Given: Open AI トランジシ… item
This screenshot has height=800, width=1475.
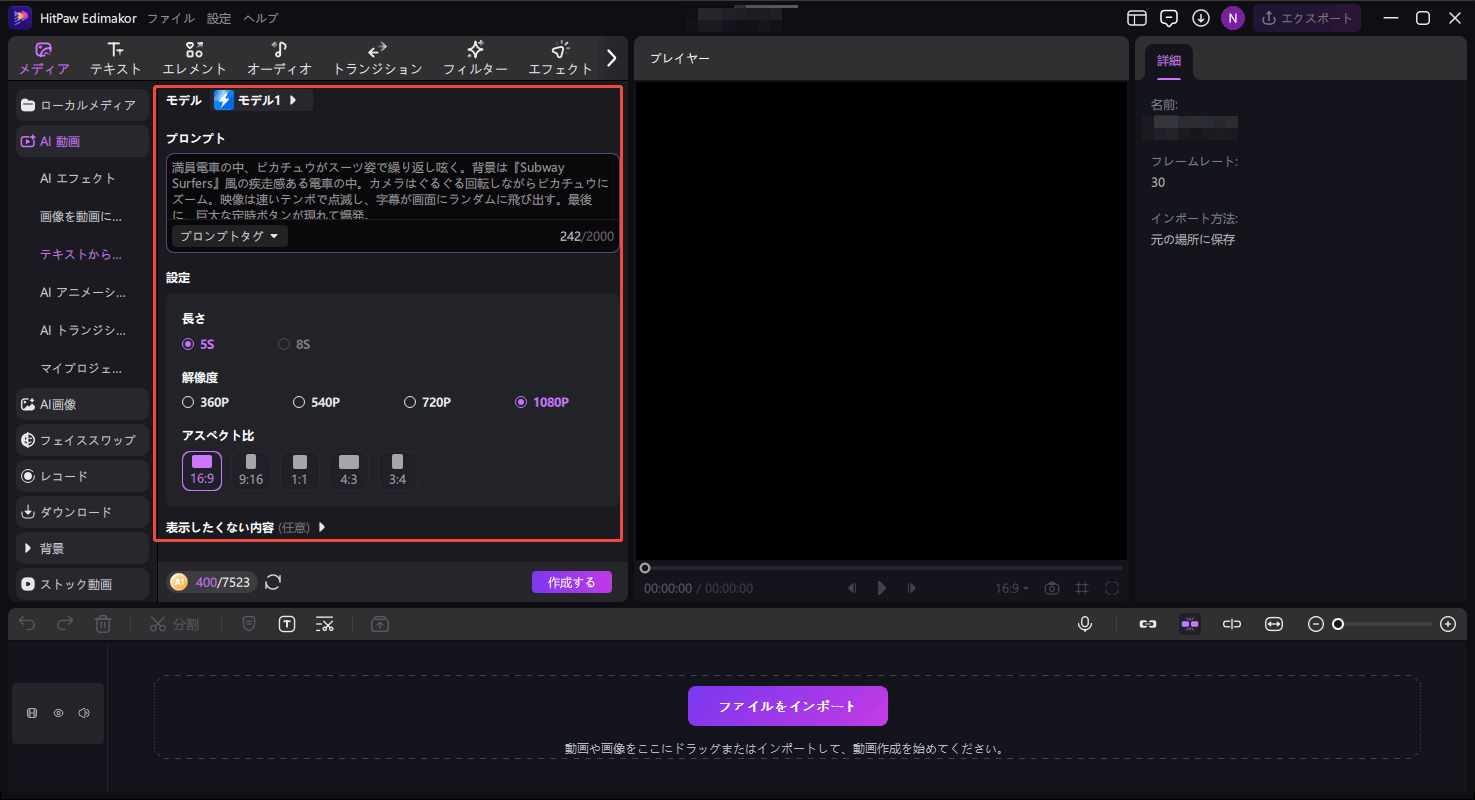Looking at the screenshot, I should [x=83, y=330].
